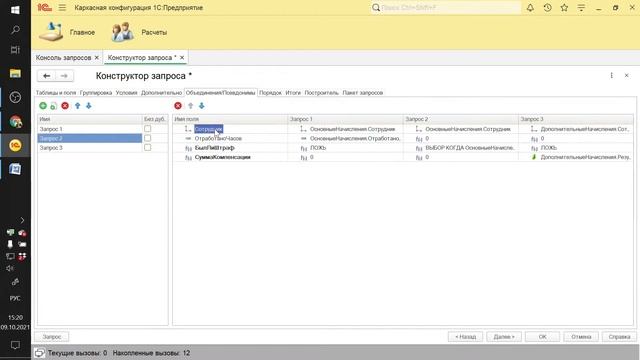Expand the hidden tray icons chevron
Screen dimensions: 640x360
click(x=22, y=220)
